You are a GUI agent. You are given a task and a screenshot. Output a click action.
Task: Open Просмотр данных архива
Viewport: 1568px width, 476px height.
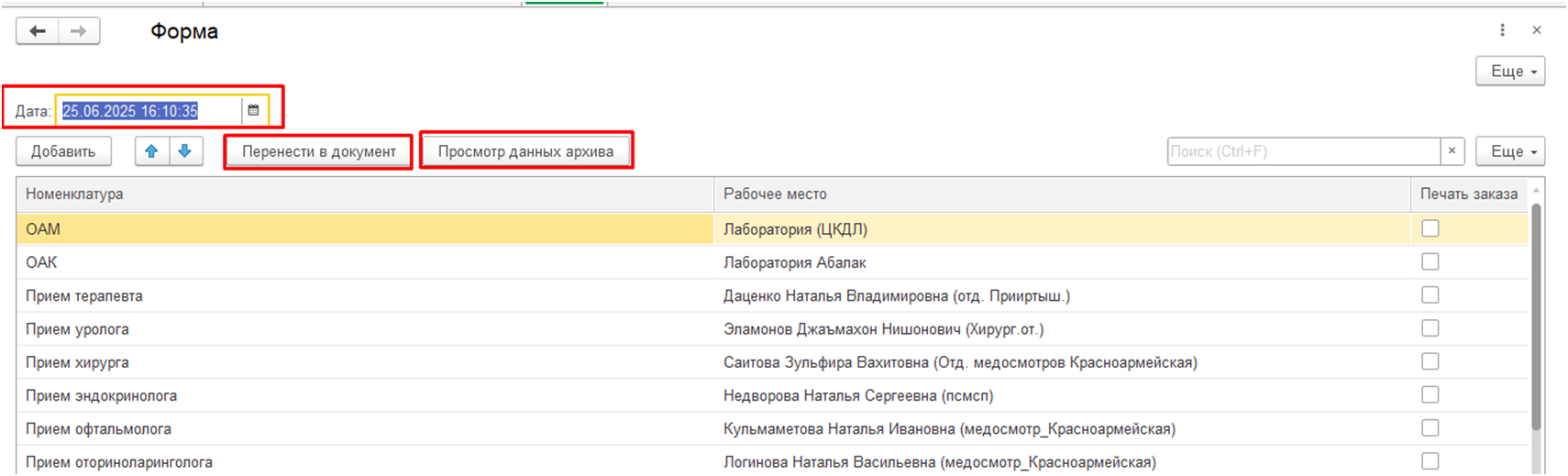click(x=525, y=151)
